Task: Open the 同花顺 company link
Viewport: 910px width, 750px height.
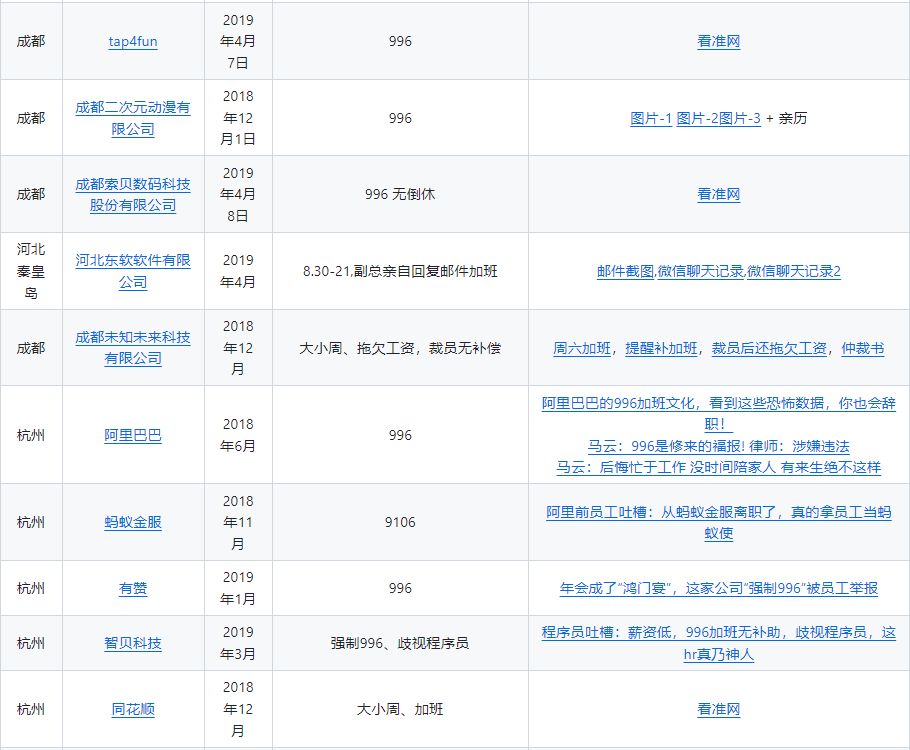Action: tap(133, 709)
